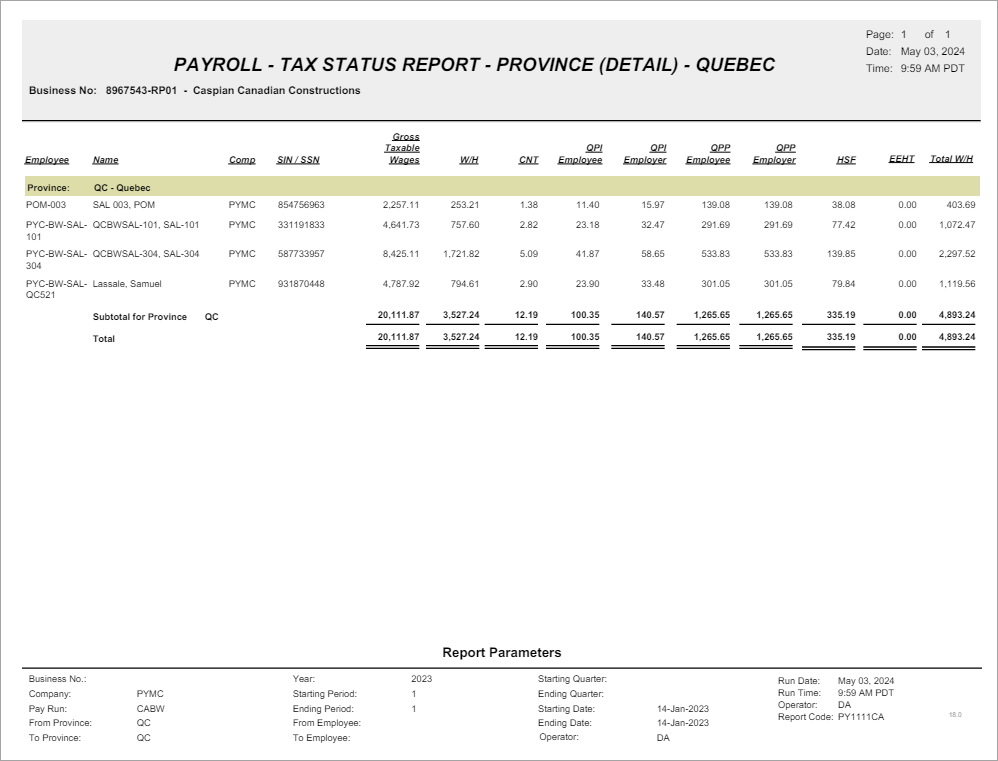Select employee ID POM-003
The width and height of the screenshot is (998, 761).
[x=46, y=205]
